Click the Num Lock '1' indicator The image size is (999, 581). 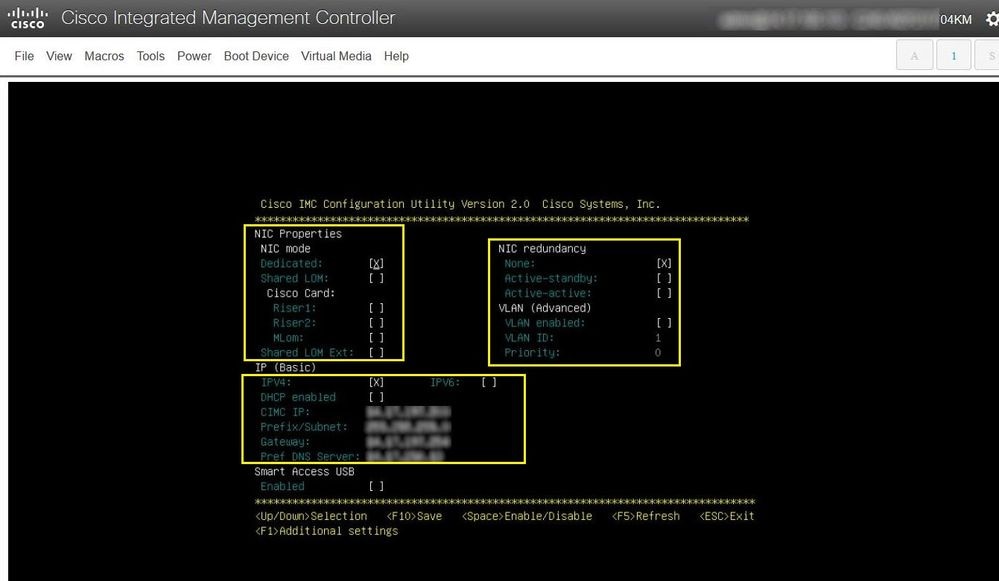(953, 55)
